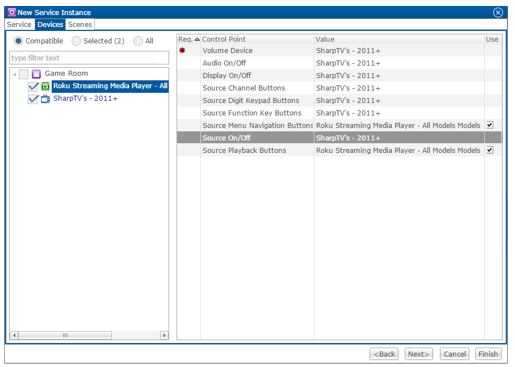Viewport: 515px width, 367px height.
Task: Click the Value cell for Source Function Key Buttons
Action: 399,113
